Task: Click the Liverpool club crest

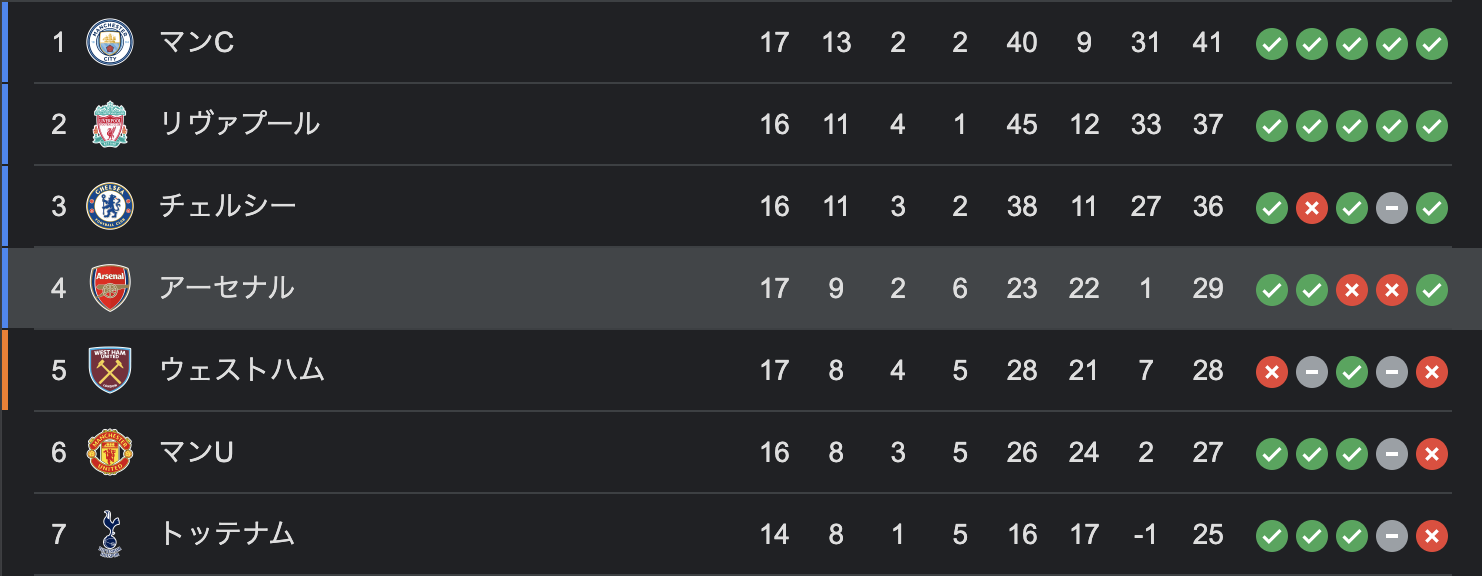Action: pos(110,124)
